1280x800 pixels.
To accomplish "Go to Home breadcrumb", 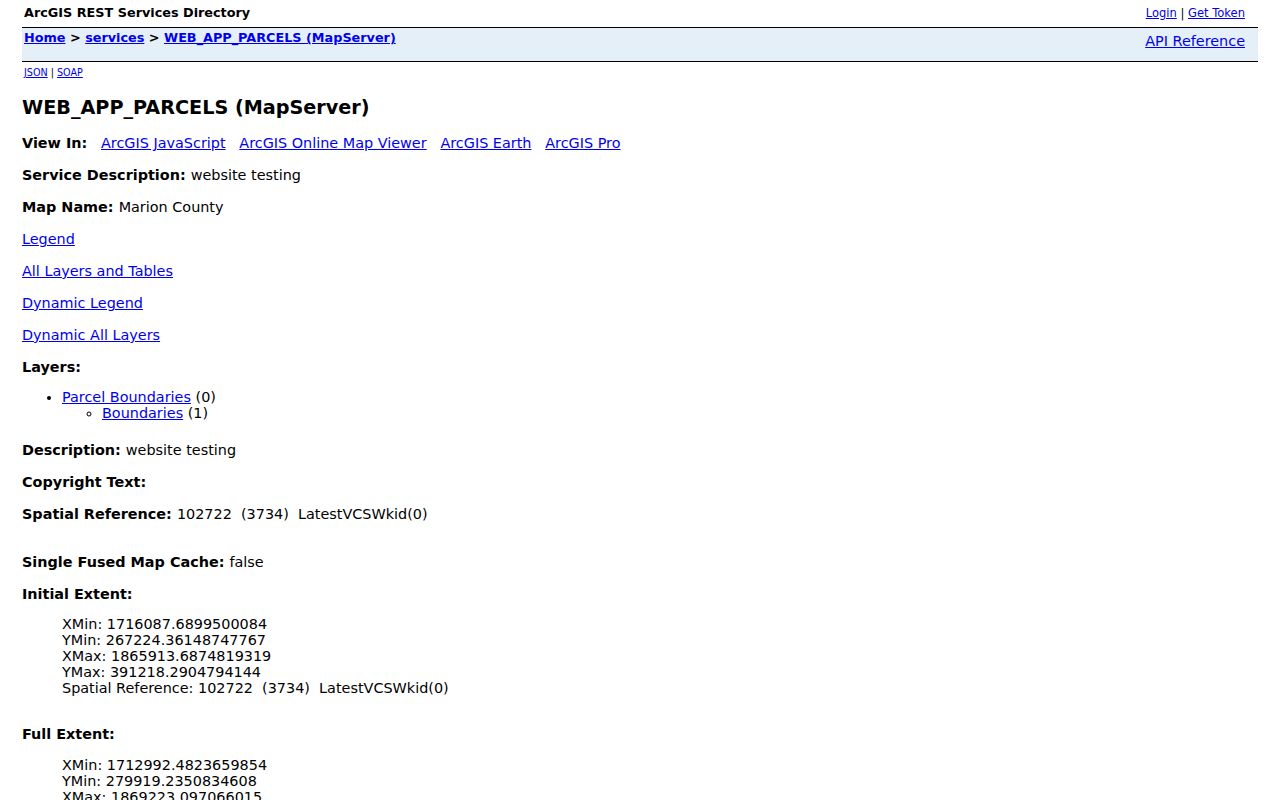I will pos(45,38).
